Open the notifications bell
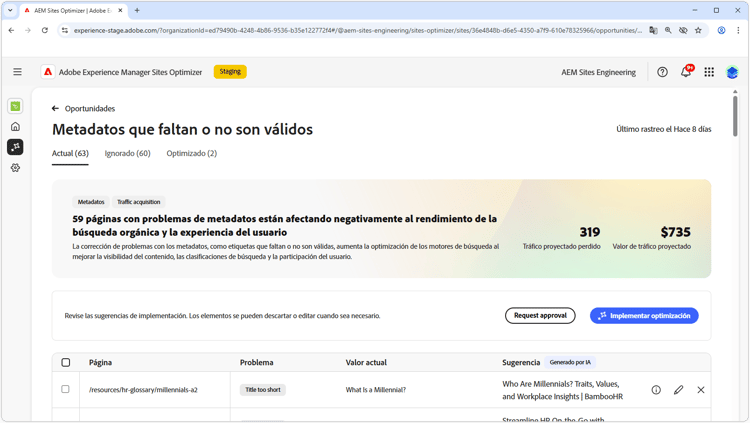The image size is (750, 423). [x=686, y=72]
